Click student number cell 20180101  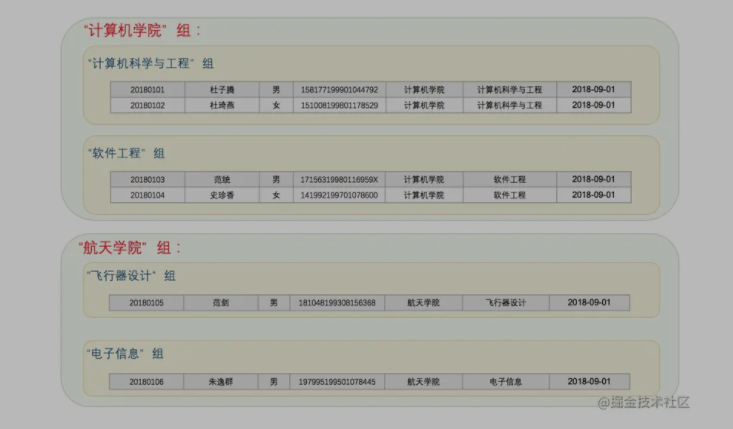(x=148, y=90)
